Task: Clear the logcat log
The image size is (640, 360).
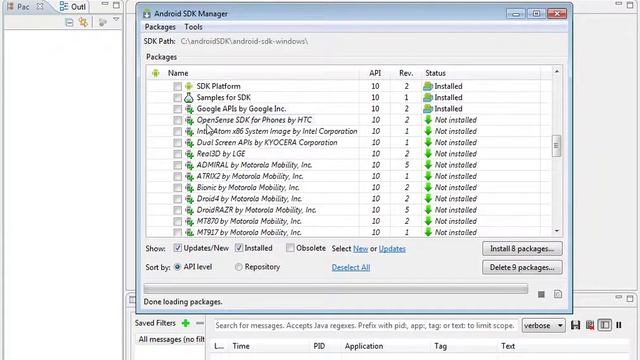Action: (590, 325)
